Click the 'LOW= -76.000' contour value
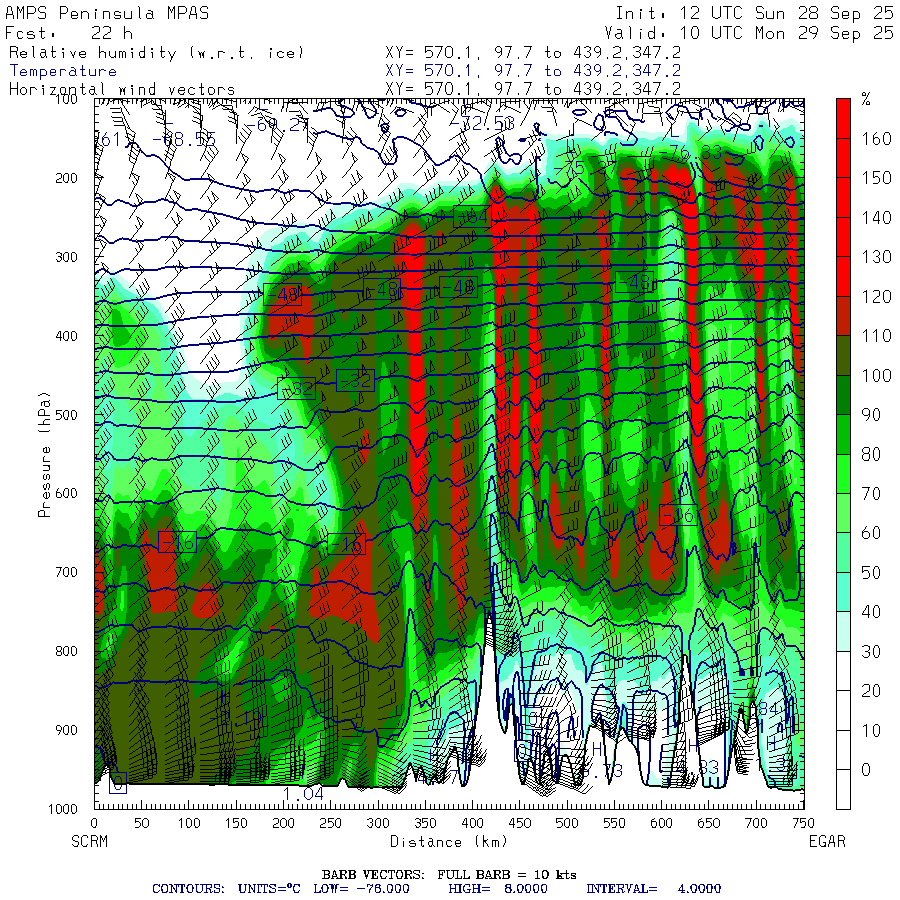 pos(362,889)
